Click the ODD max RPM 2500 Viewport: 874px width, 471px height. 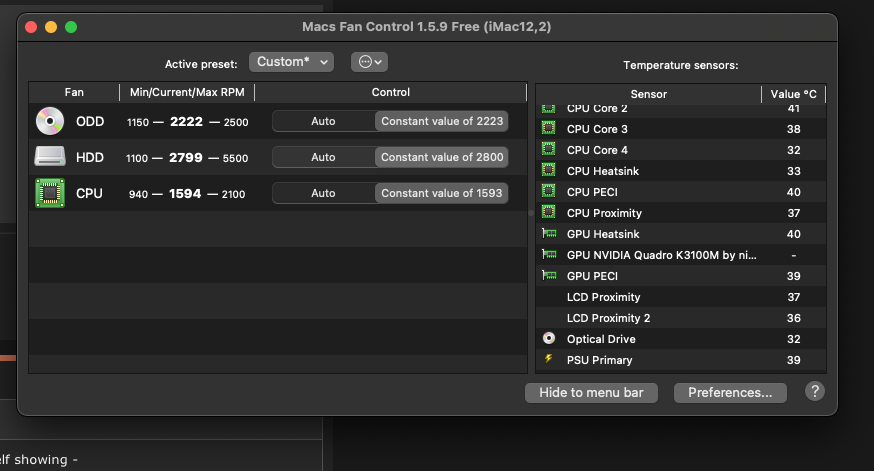(x=236, y=122)
